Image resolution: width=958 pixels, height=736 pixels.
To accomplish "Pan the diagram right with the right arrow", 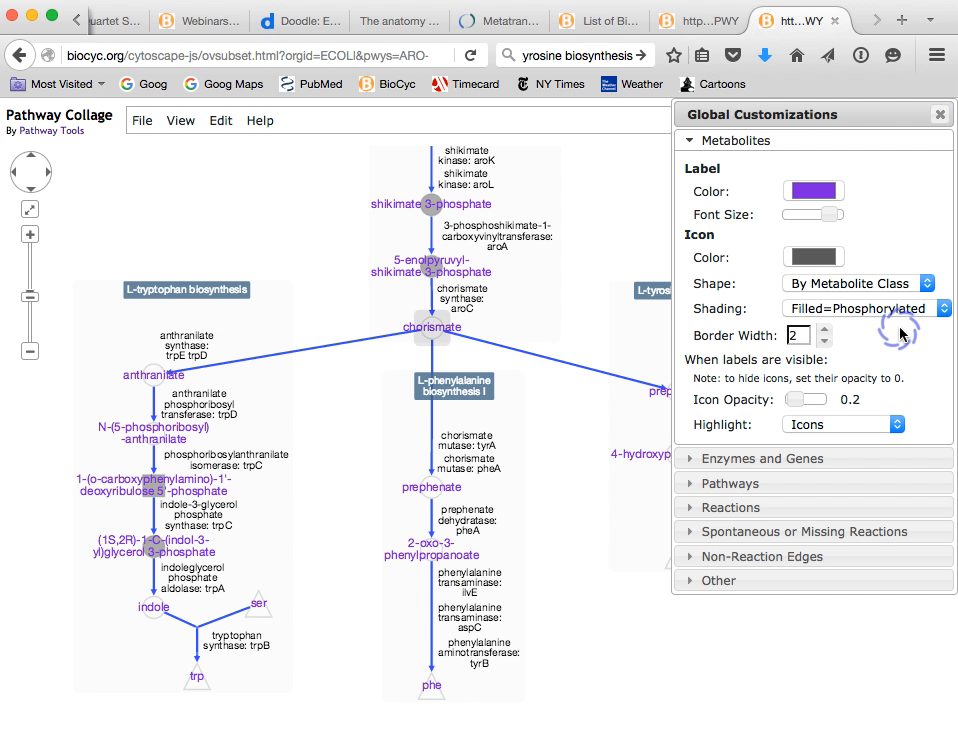I will click(47, 172).
